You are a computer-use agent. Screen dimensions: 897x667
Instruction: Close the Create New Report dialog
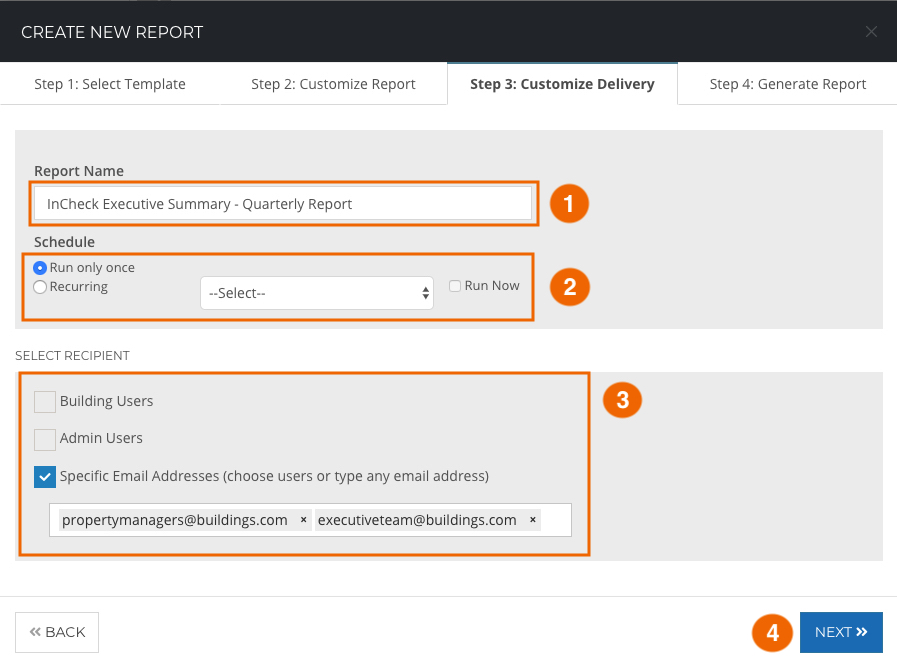(871, 32)
